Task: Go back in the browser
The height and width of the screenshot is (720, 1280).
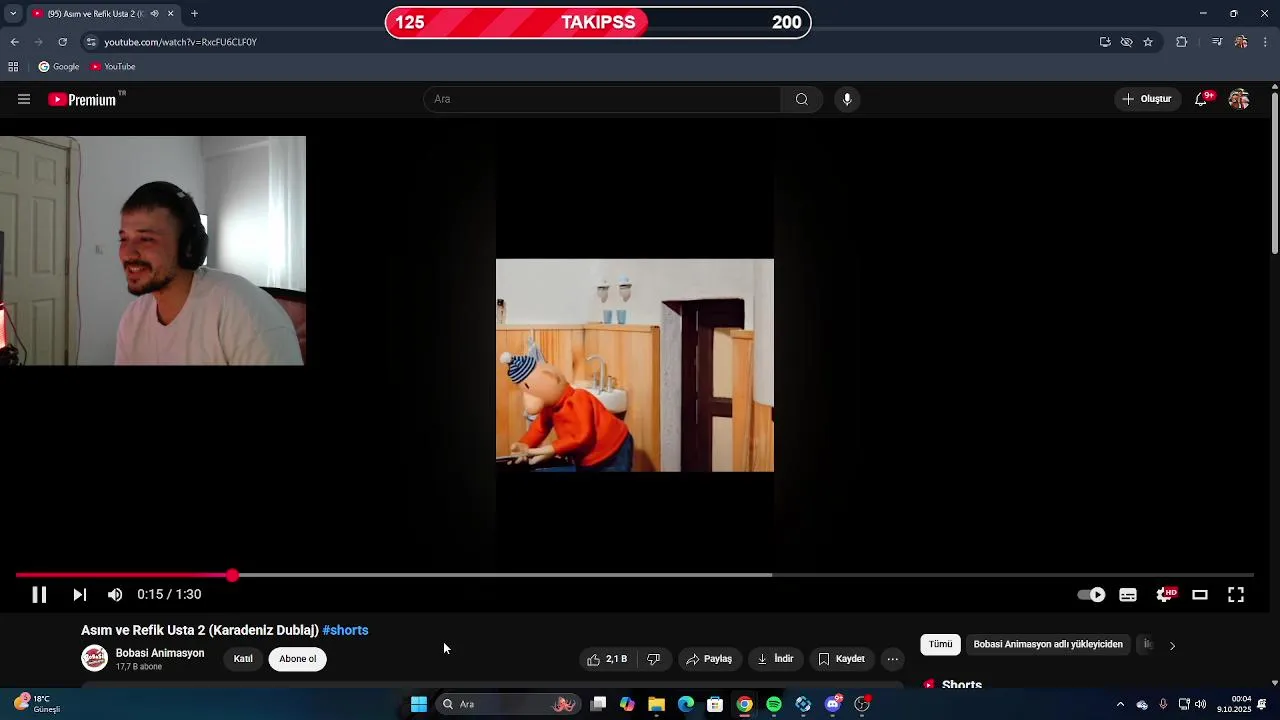Action: click(x=14, y=42)
